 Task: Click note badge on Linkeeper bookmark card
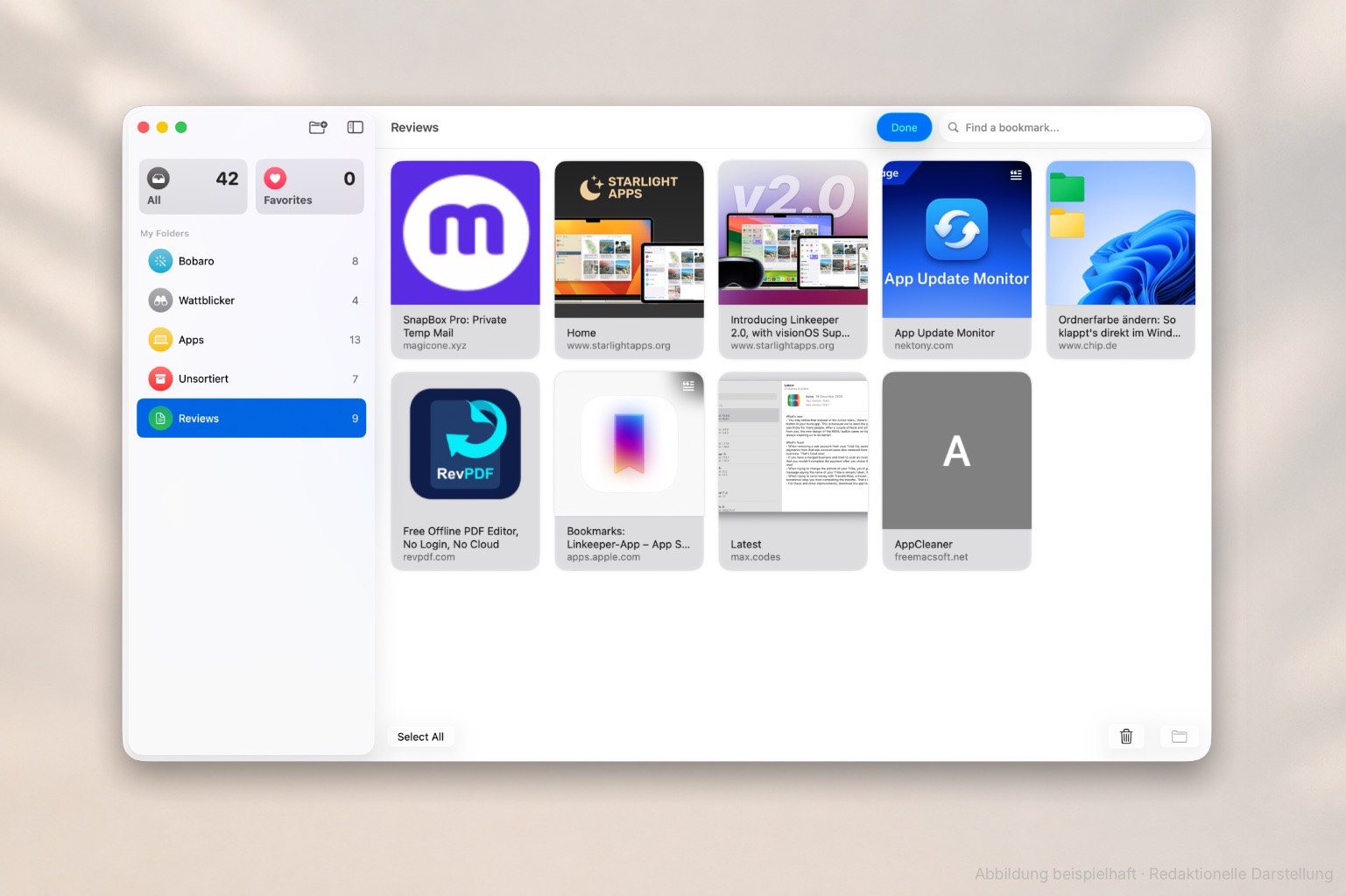click(x=688, y=385)
